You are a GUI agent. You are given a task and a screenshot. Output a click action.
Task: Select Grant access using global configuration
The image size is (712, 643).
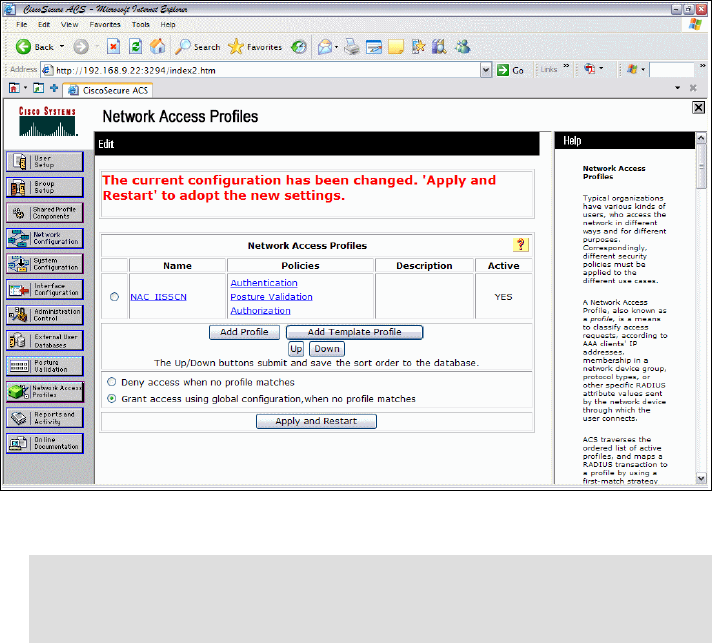click(111, 398)
